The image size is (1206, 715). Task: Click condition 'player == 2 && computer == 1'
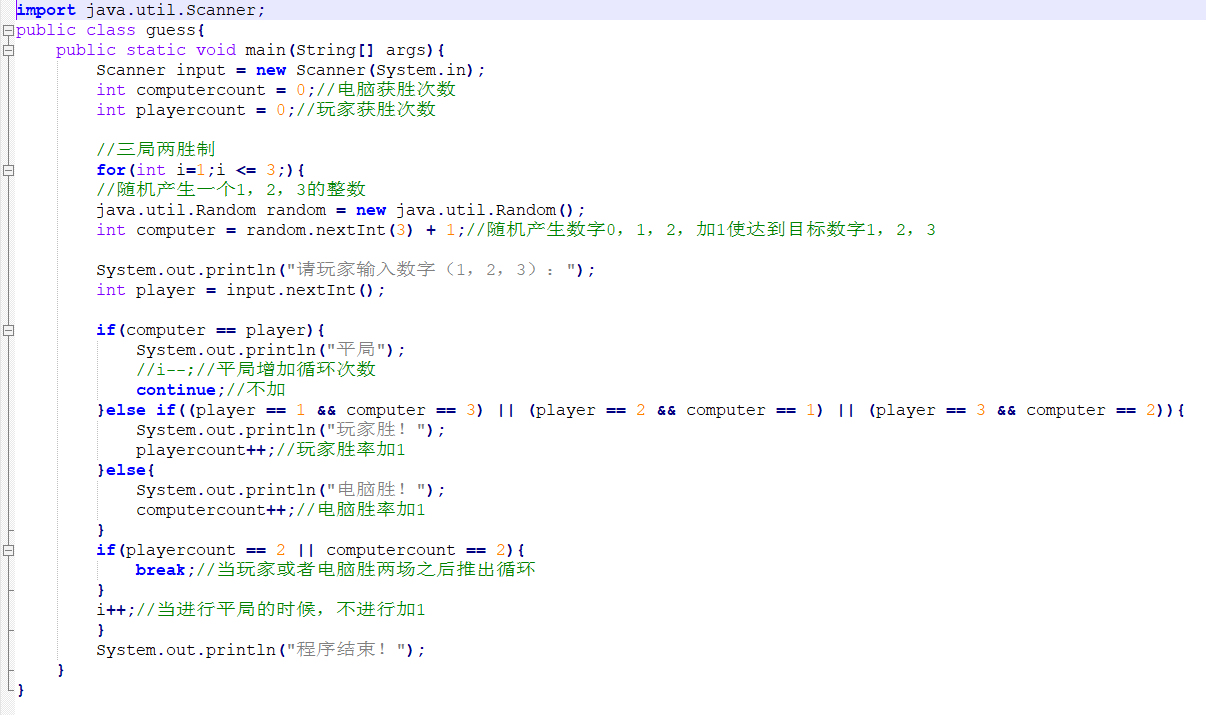(676, 410)
